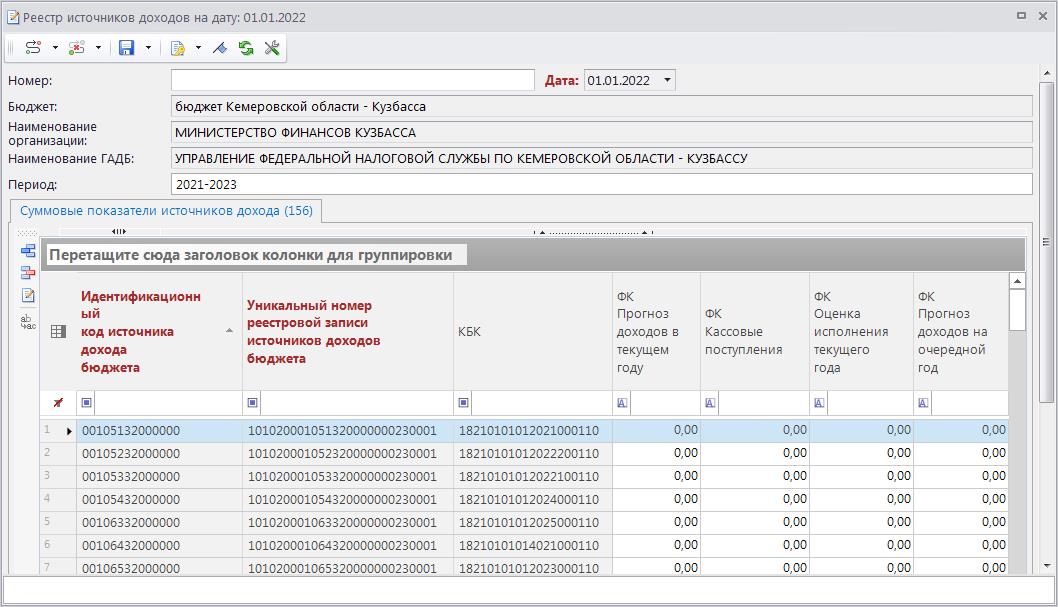Sort by Уникальный номер реестровой записи header

click(x=347, y=331)
